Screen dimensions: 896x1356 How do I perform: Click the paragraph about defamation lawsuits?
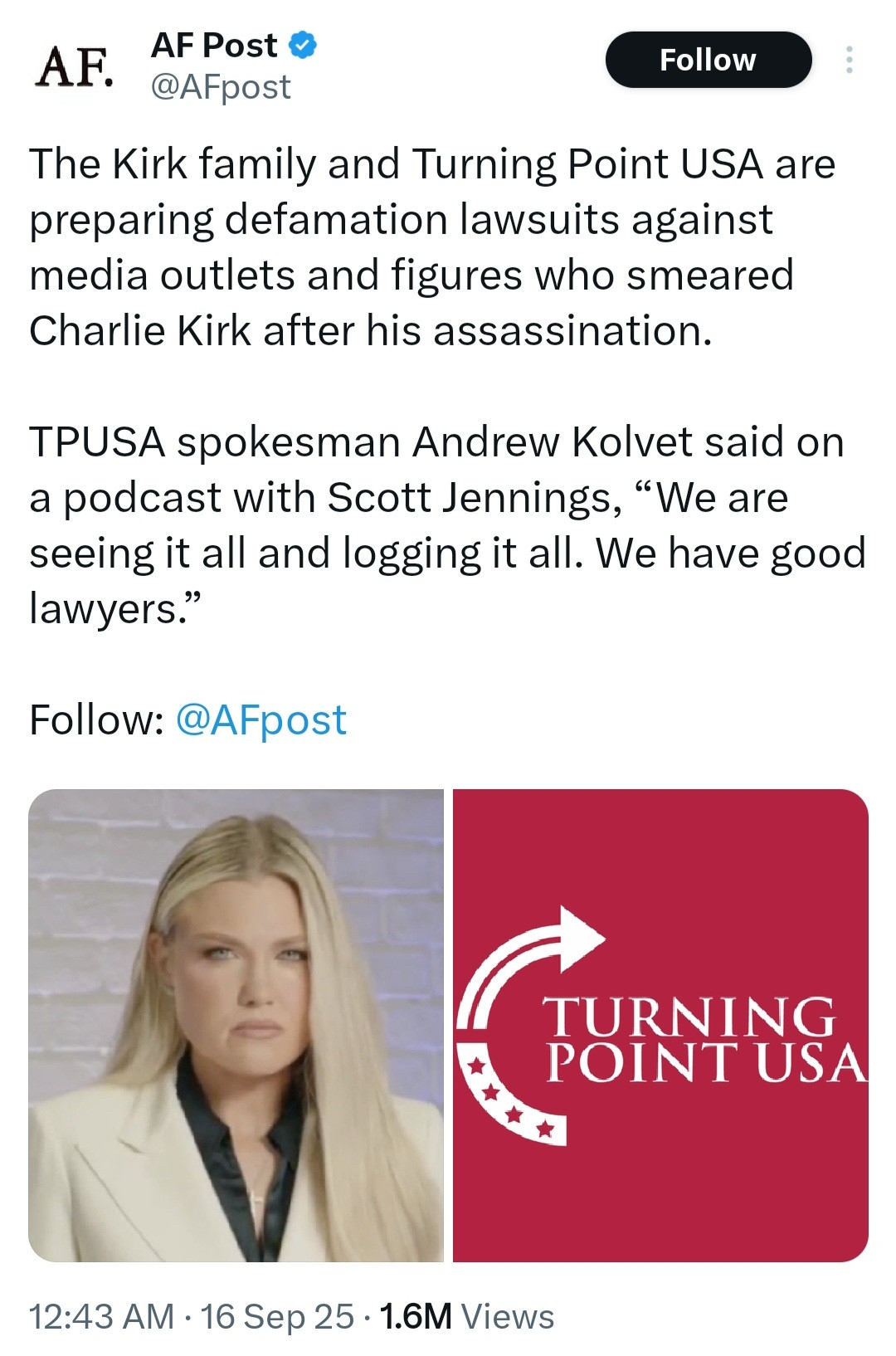pos(431,247)
